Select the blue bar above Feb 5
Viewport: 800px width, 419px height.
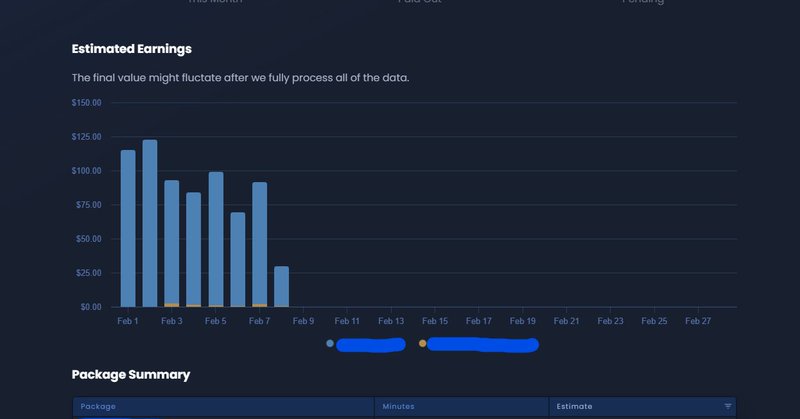pyautogui.click(x=216, y=238)
